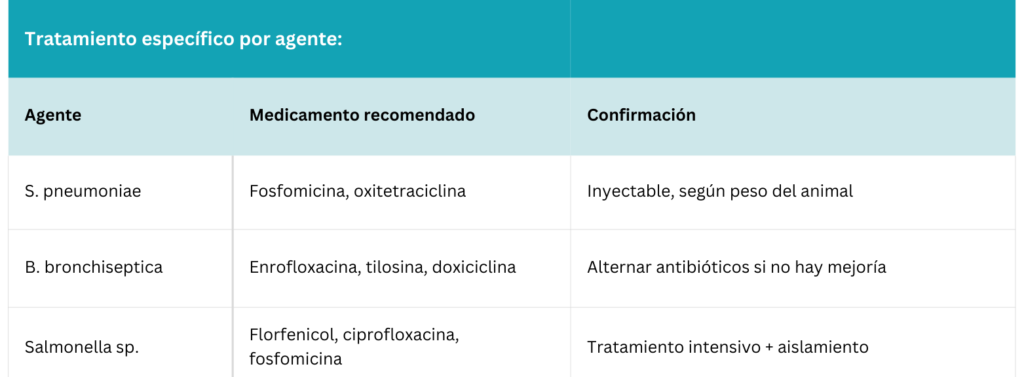1024x377 pixels.
Task: Select the 'Medicamento recomendado' column header
Action: (x=362, y=115)
